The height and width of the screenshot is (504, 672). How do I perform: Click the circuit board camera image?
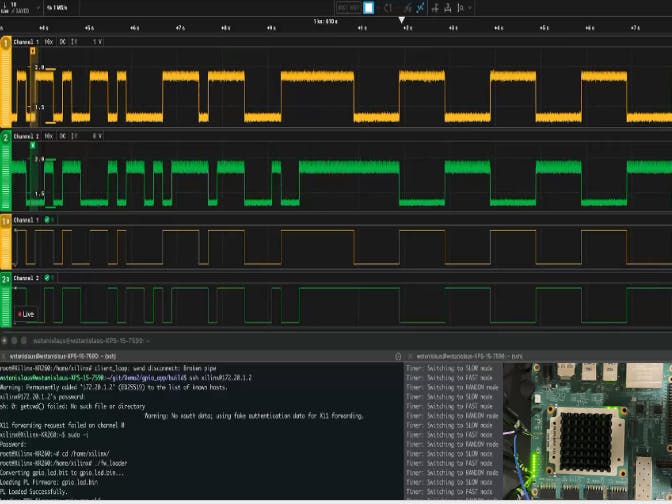[588, 434]
